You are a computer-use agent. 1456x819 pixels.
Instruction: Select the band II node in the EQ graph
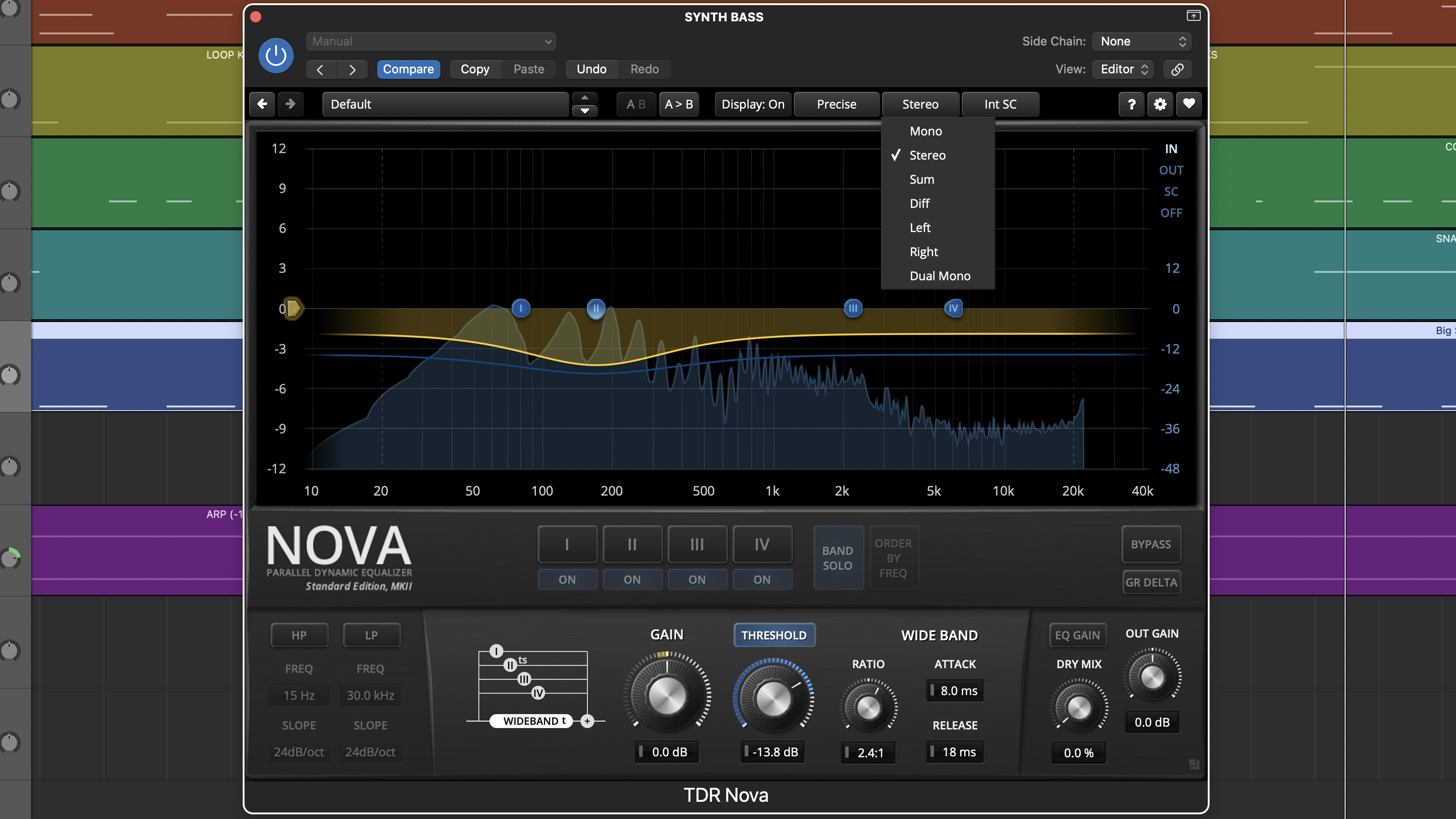coord(596,309)
